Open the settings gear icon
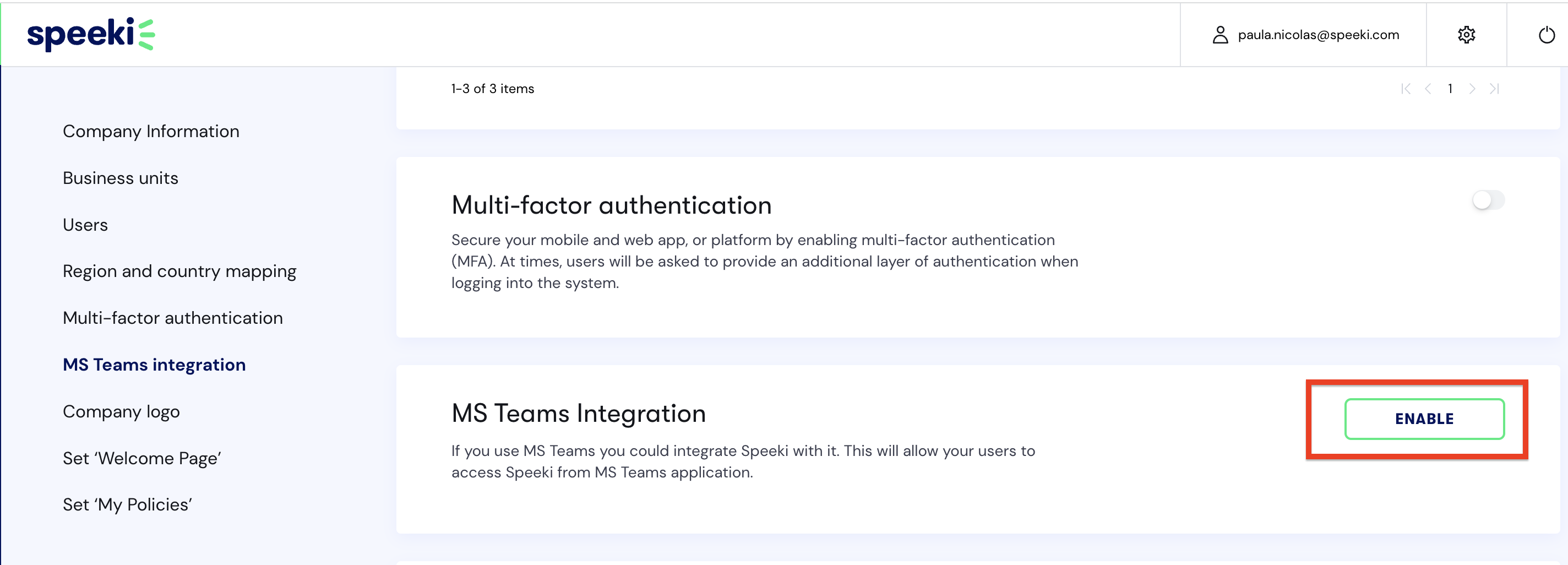1568x565 pixels. point(1466,35)
